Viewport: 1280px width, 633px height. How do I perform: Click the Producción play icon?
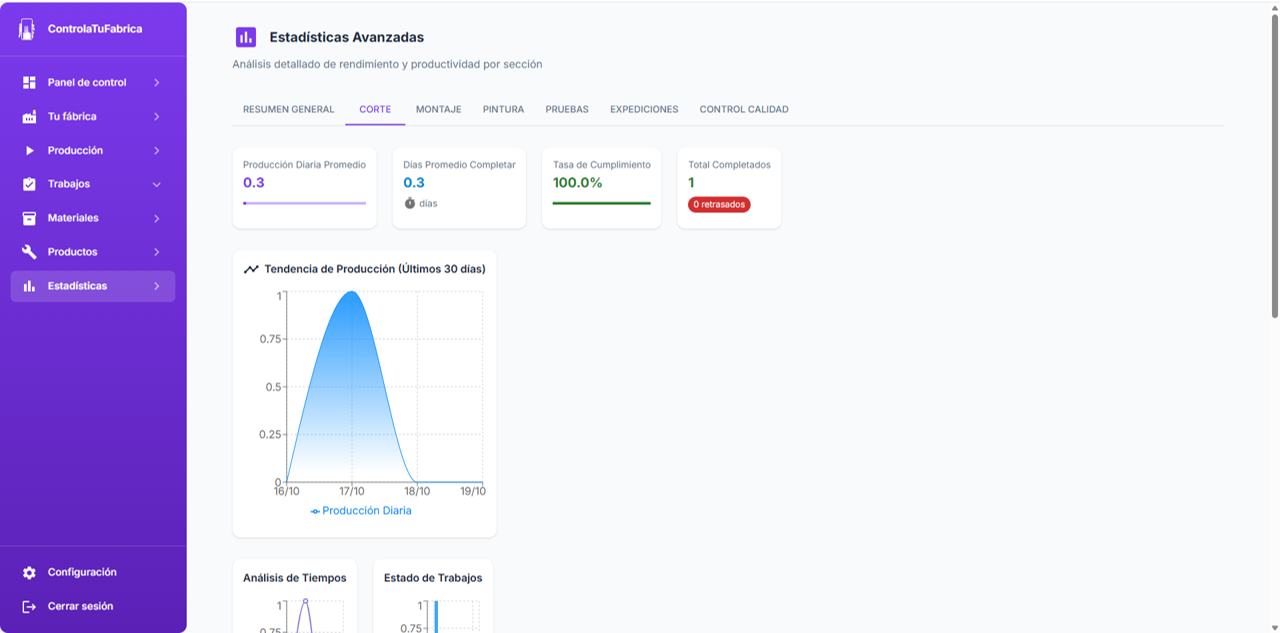(x=31, y=150)
